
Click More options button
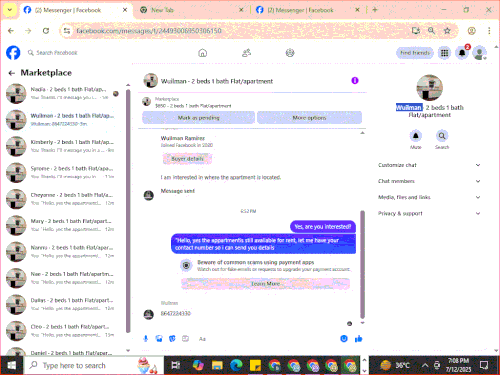(309, 118)
